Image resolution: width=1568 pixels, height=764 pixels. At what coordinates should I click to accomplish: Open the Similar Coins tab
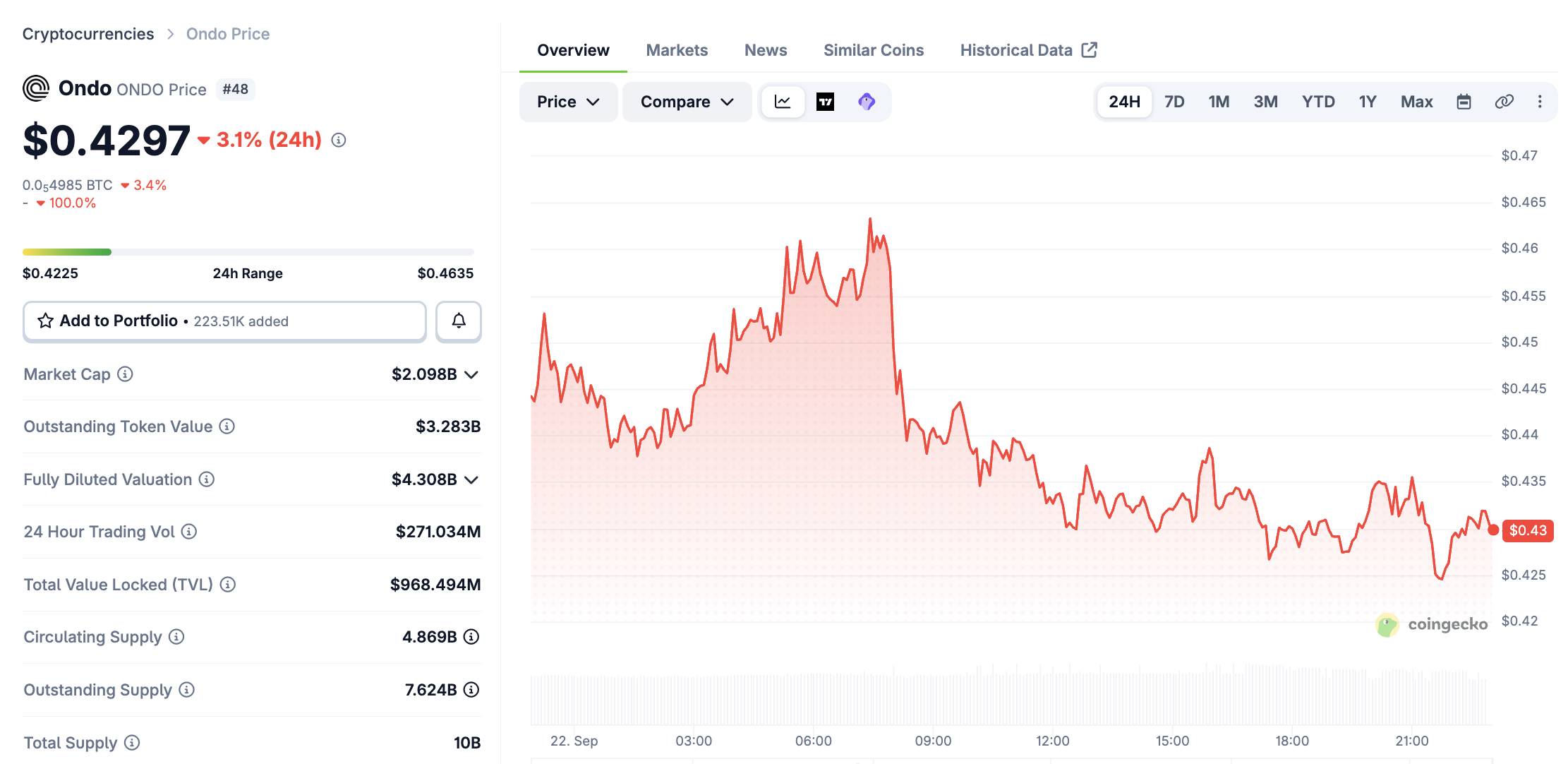pyautogui.click(x=874, y=50)
